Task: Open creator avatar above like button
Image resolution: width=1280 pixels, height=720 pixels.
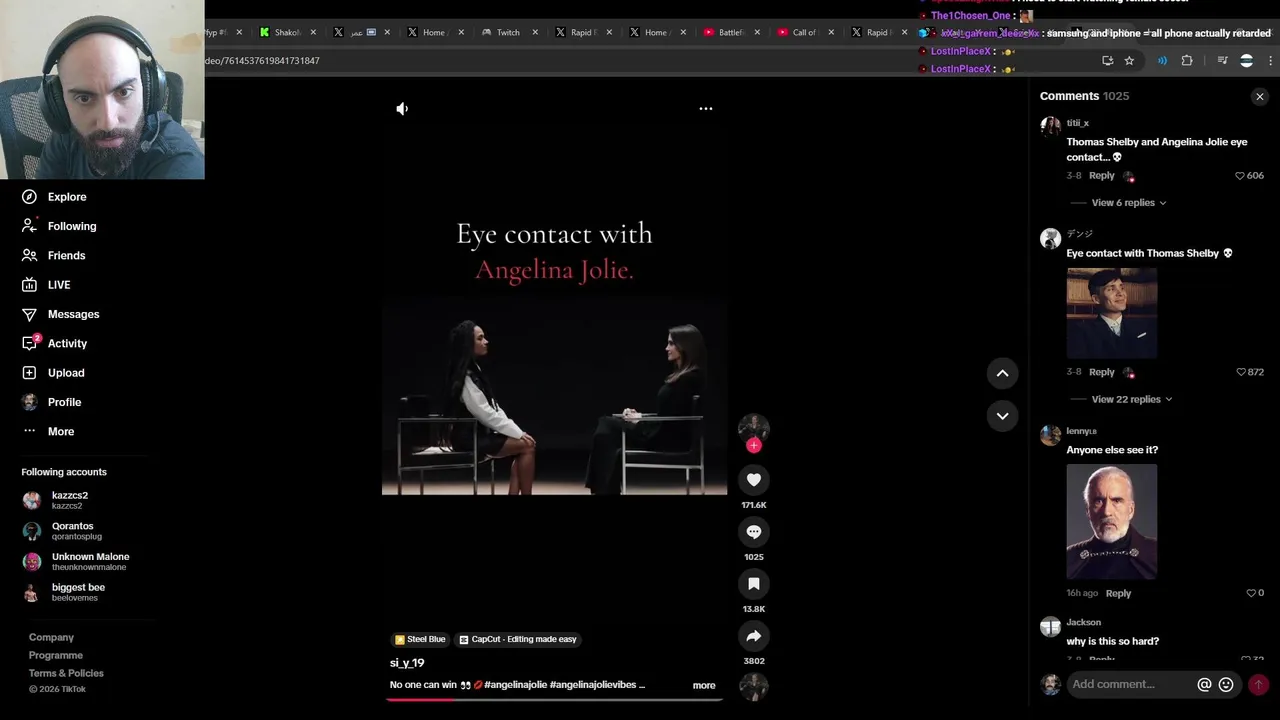Action: pos(754,428)
